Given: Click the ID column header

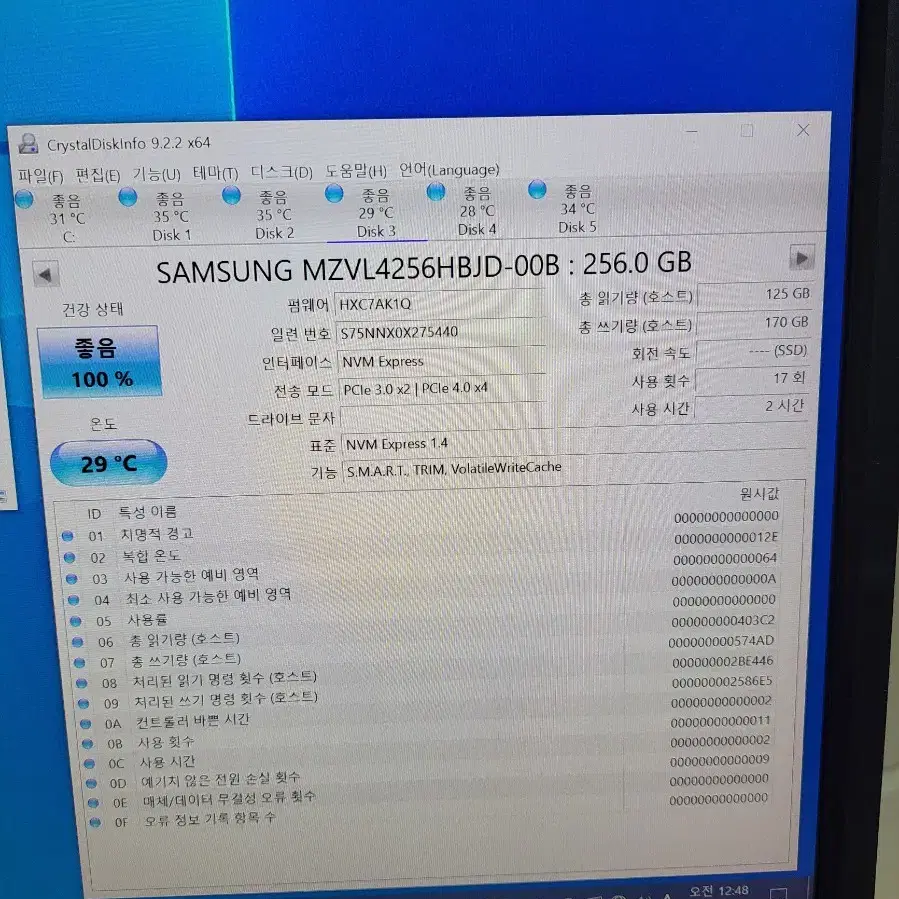Looking at the screenshot, I should click(x=95, y=514).
